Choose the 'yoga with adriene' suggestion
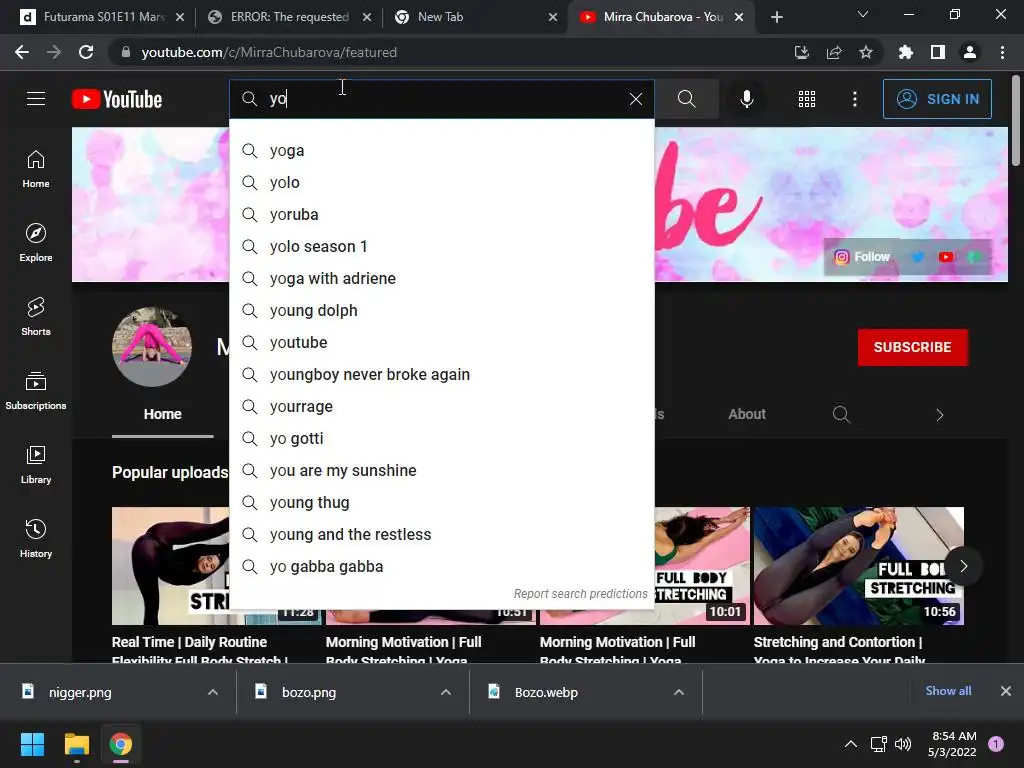 point(442,279)
